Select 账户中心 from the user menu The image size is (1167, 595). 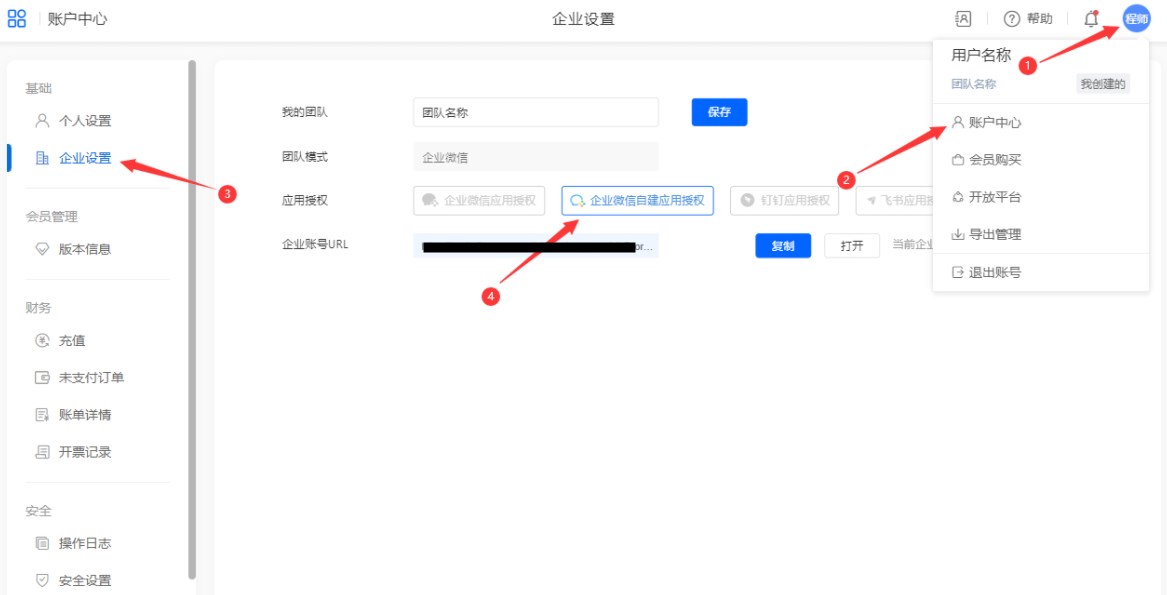[994, 122]
